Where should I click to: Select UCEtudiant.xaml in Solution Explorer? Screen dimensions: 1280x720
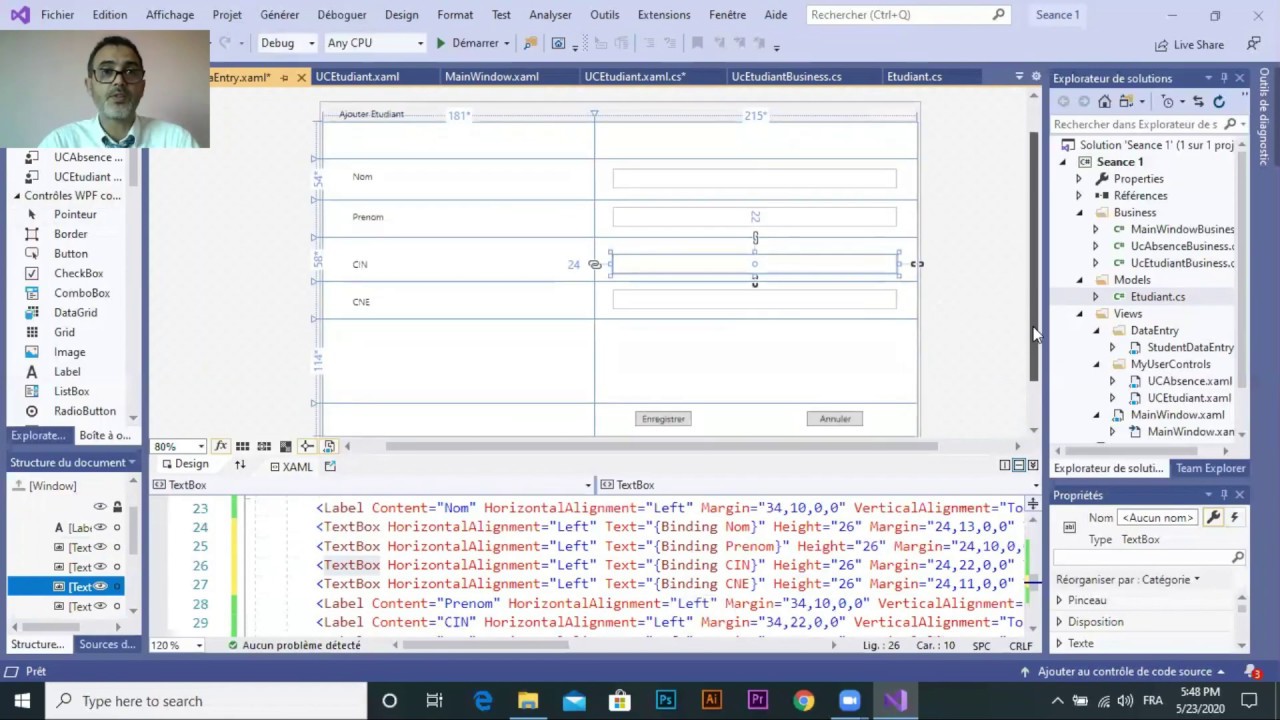point(1189,398)
